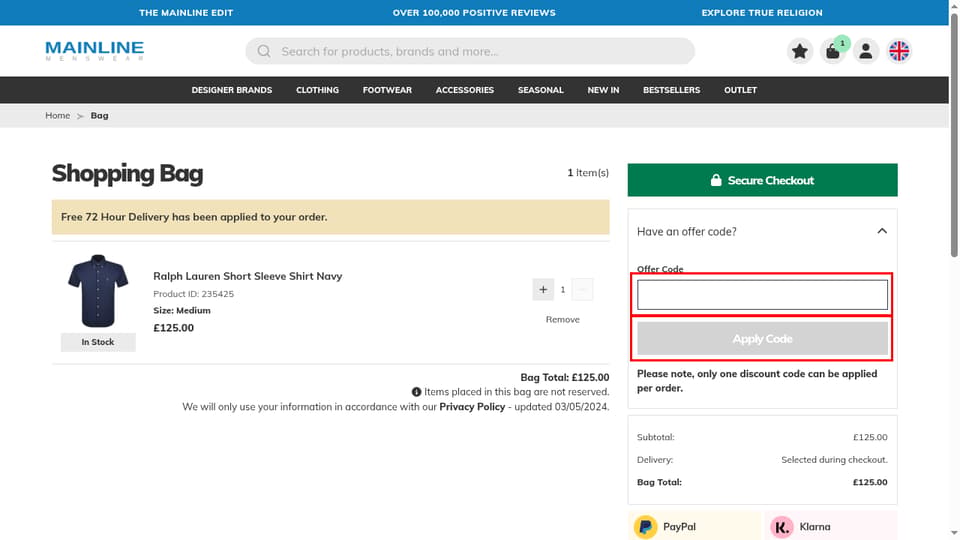Screen dimensions: 960x540
Task: Open the wishlist star icon
Action: (800, 51)
